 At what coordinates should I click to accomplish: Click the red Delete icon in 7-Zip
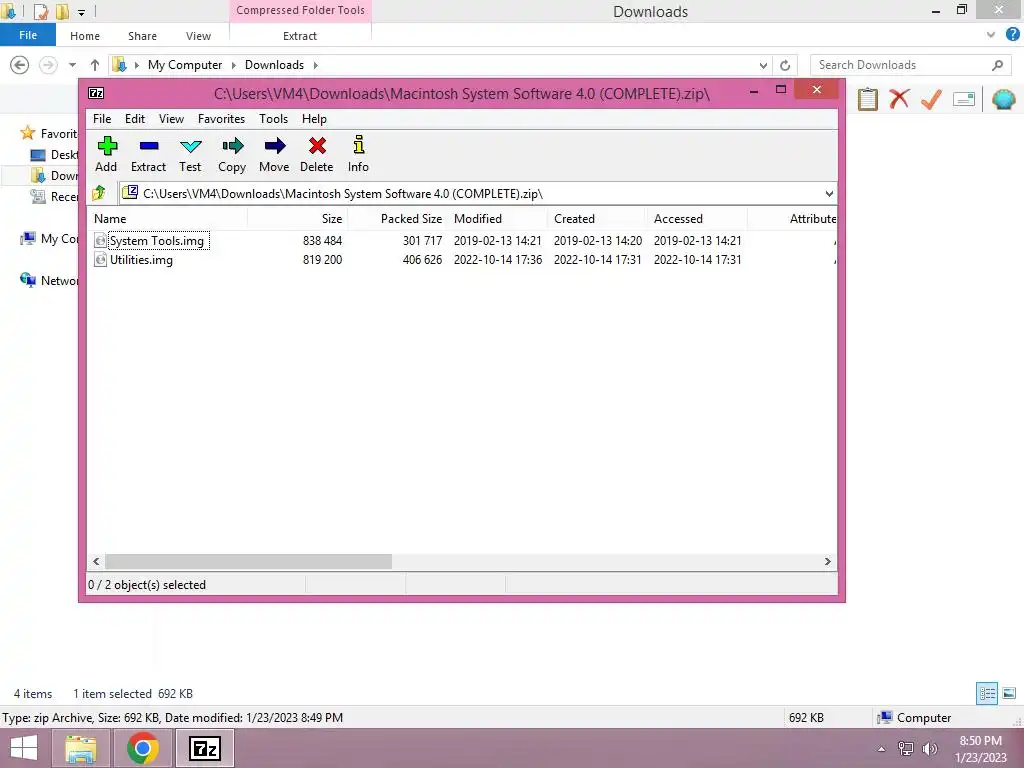point(317,146)
